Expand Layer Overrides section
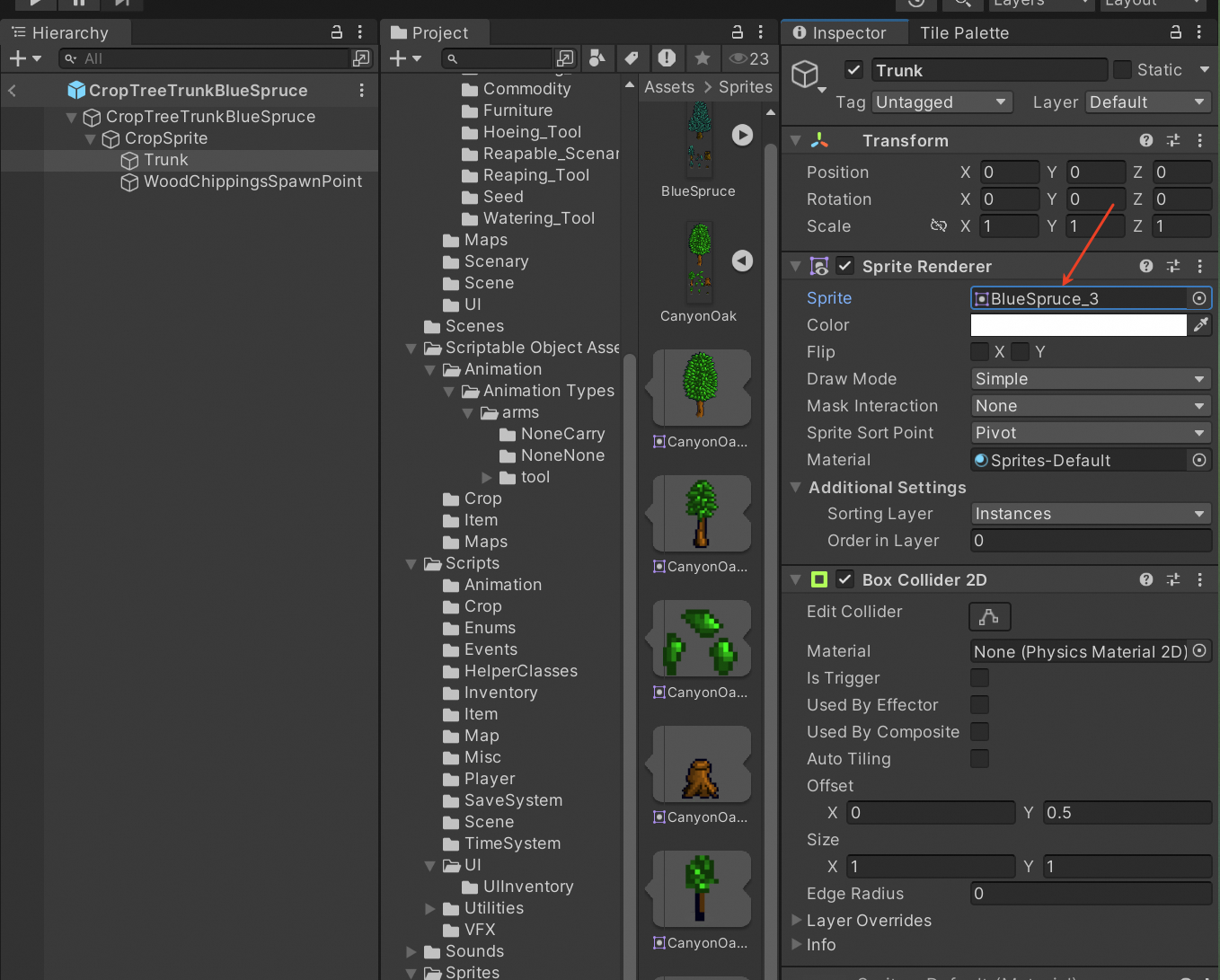1220x980 pixels. click(x=796, y=920)
